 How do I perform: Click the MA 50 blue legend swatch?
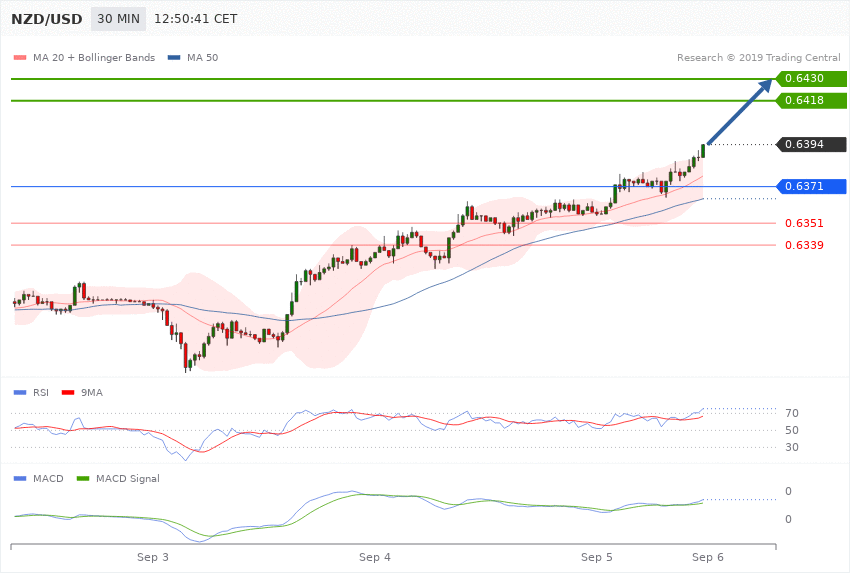coord(174,57)
